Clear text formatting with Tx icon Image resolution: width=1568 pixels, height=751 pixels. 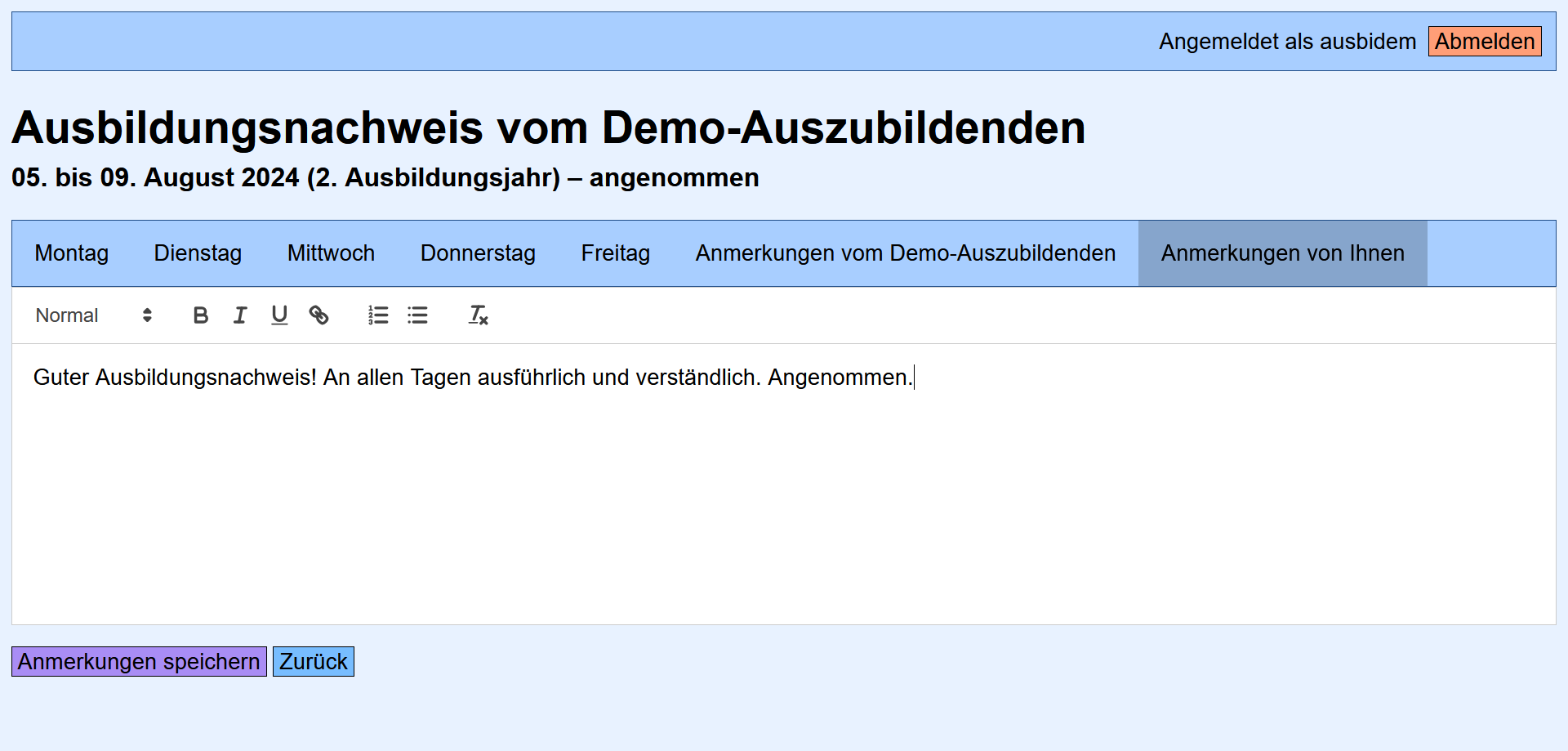(478, 315)
